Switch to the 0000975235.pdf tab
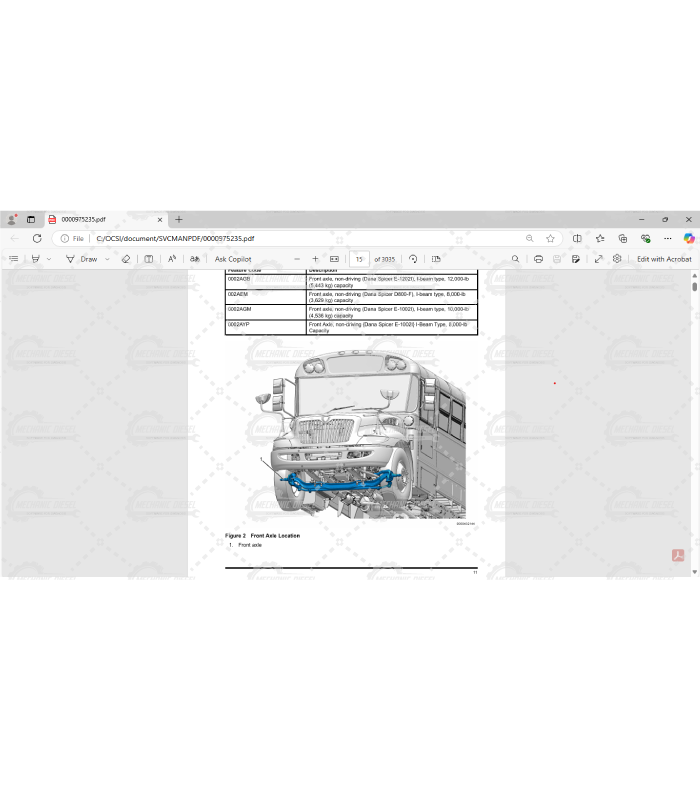The height and width of the screenshot is (800, 700). pos(100,219)
